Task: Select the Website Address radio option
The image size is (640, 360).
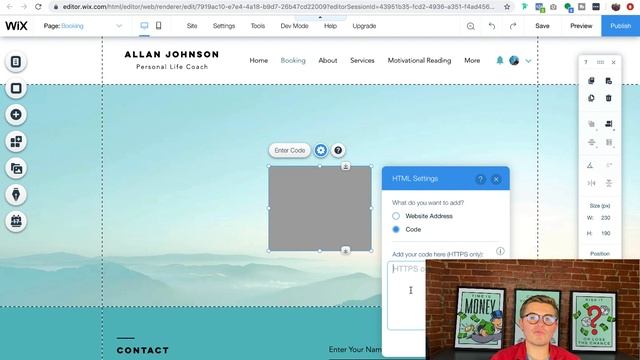Action: [396, 216]
